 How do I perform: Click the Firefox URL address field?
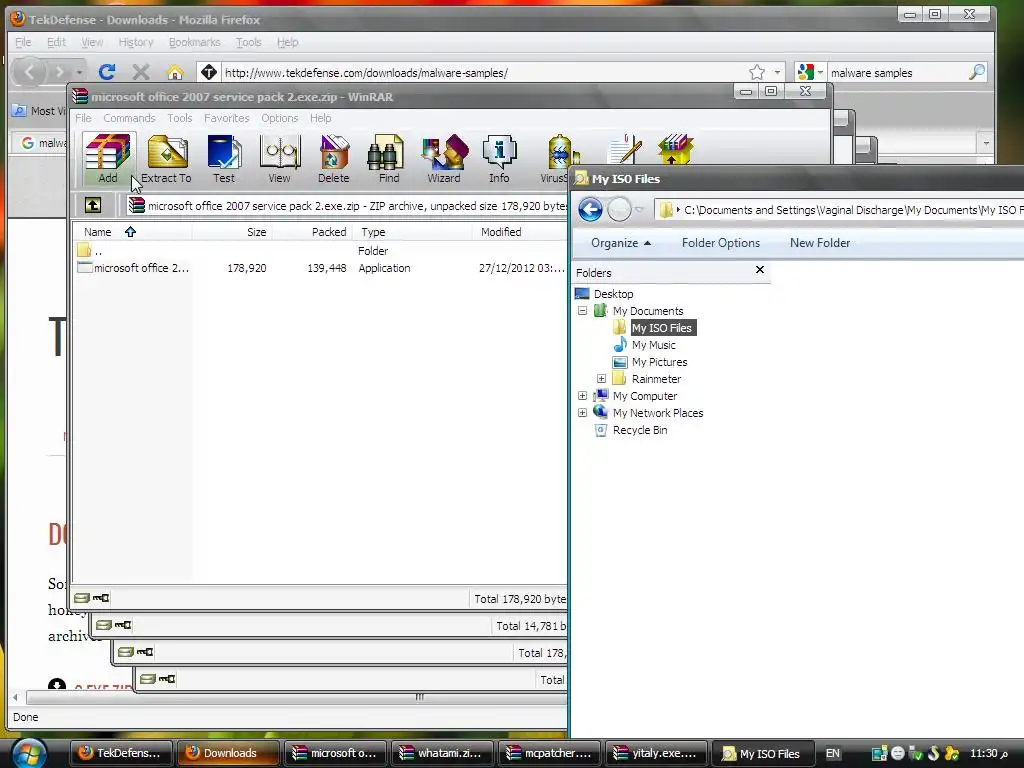pos(483,72)
